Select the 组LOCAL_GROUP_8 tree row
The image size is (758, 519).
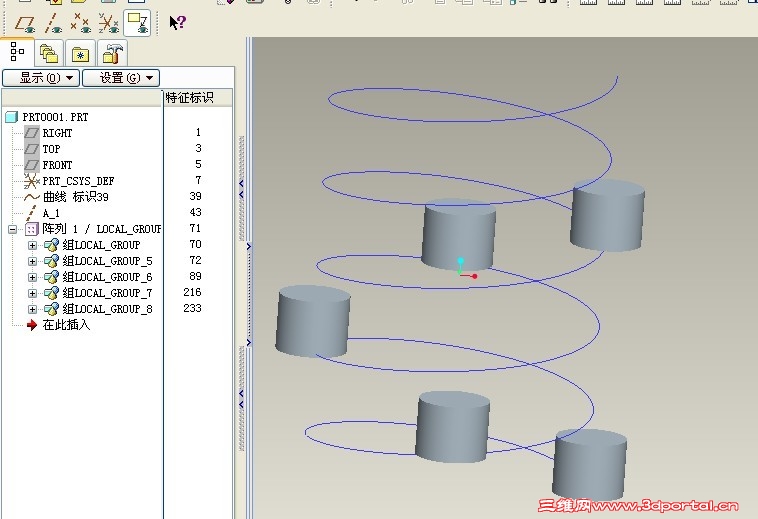107,309
